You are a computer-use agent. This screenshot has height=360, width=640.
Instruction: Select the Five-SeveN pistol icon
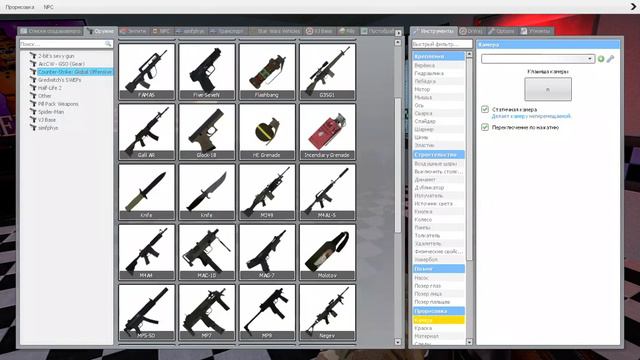pyautogui.click(x=207, y=71)
